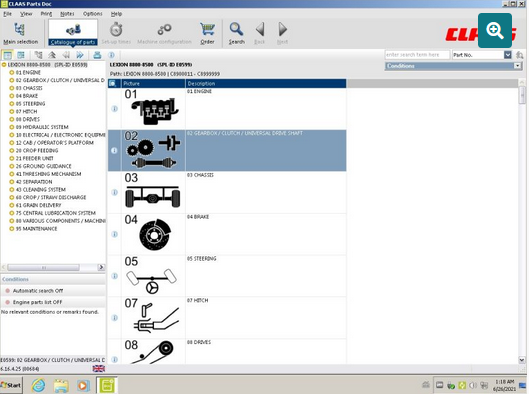Toggle Engine parts list OFF indicator

[x=7, y=302]
